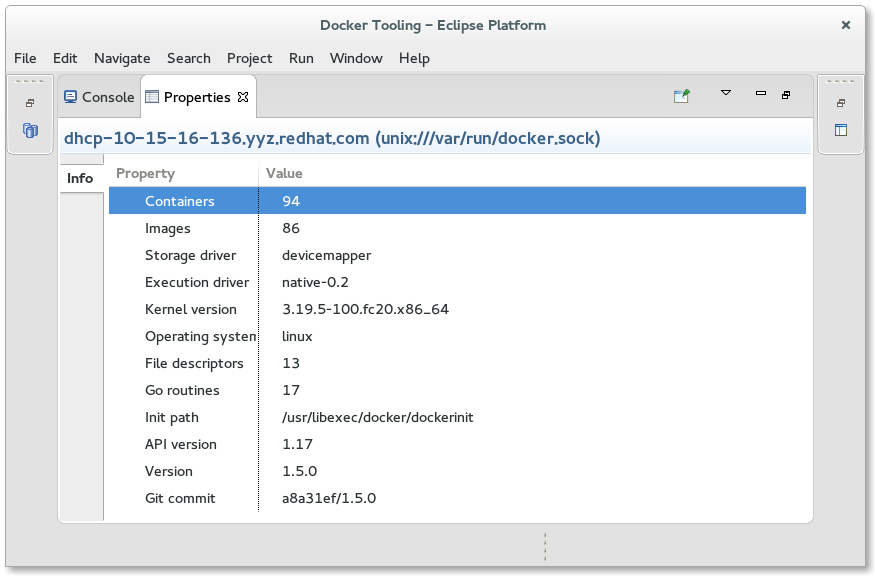This screenshot has height=576, width=875.
Task: Click the value 86 for Images
Action: [x=291, y=228]
